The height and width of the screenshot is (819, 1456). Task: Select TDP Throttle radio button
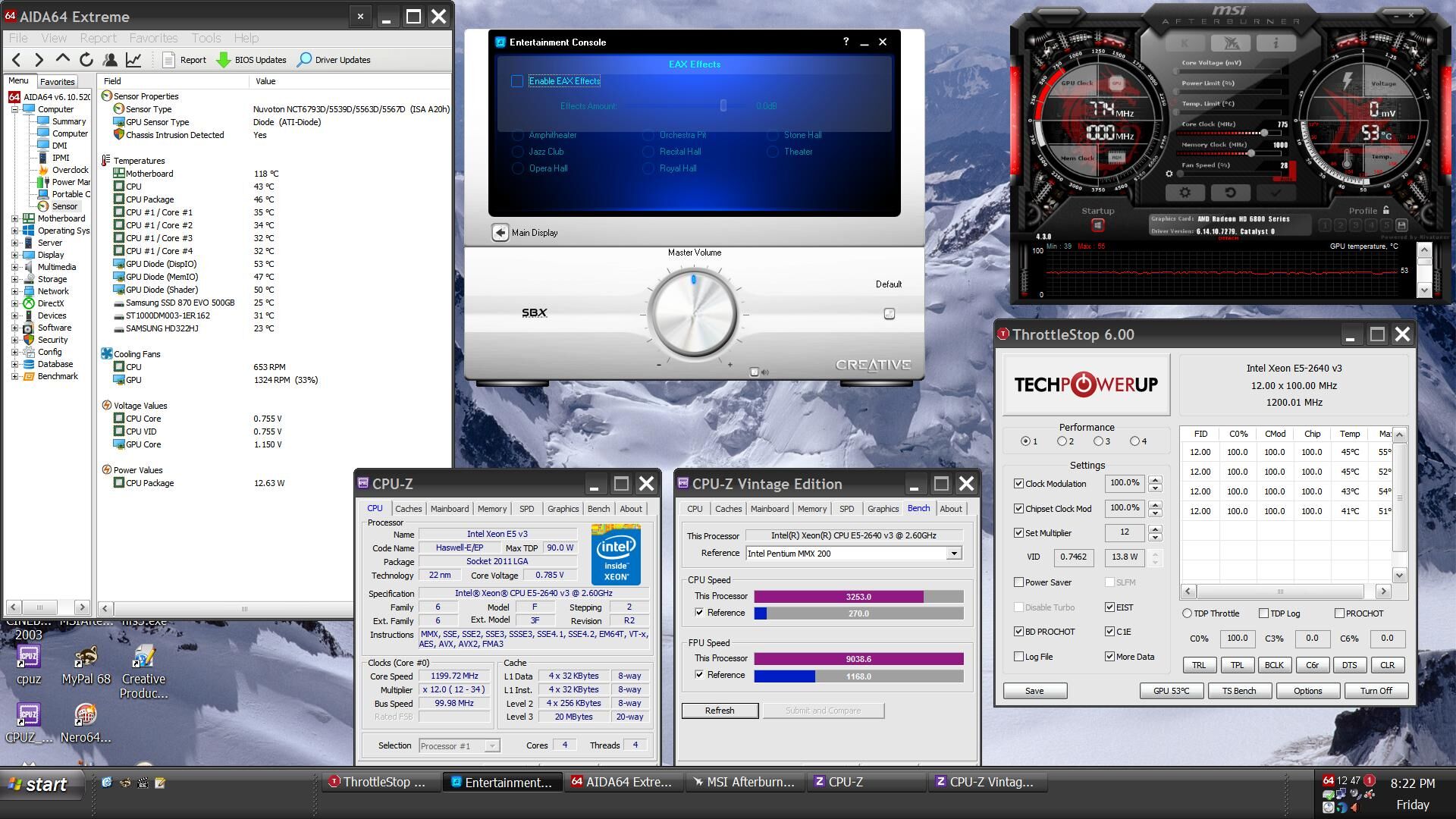pyautogui.click(x=1187, y=613)
